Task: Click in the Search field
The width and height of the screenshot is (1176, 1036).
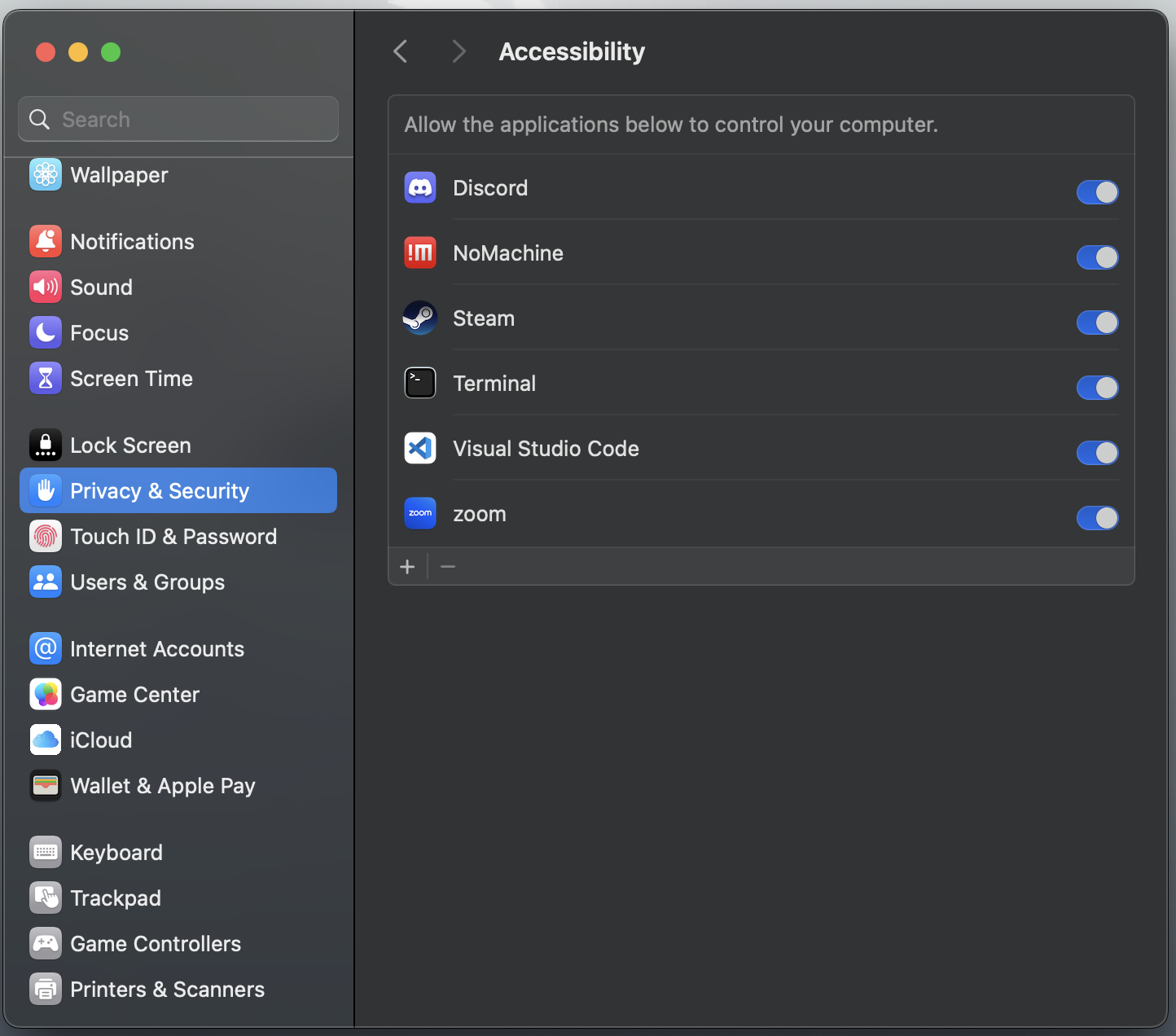Action: (x=178, y=119)
